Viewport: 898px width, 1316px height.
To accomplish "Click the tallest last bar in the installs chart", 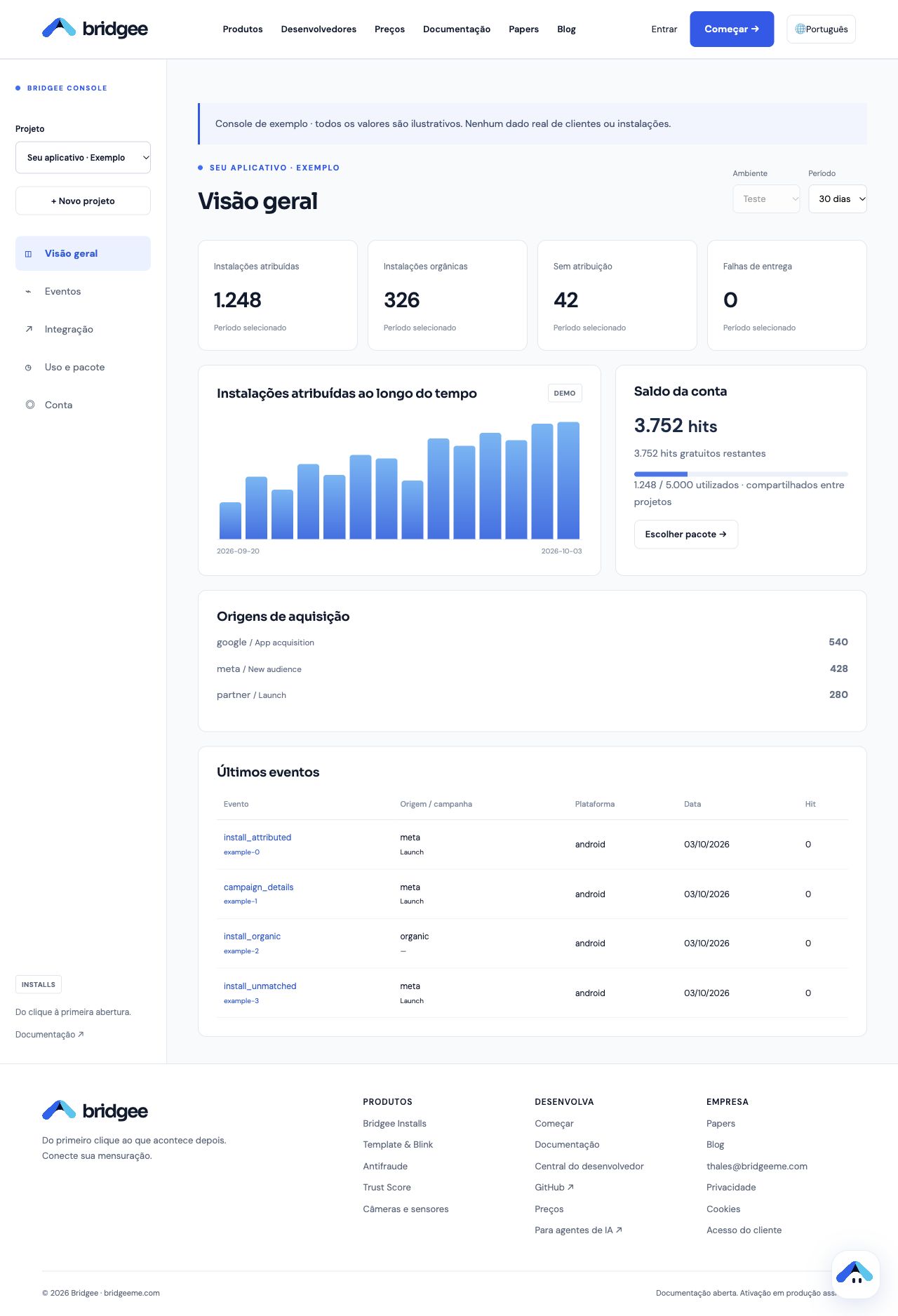I will pyautogui.click(x=568, y=481).
